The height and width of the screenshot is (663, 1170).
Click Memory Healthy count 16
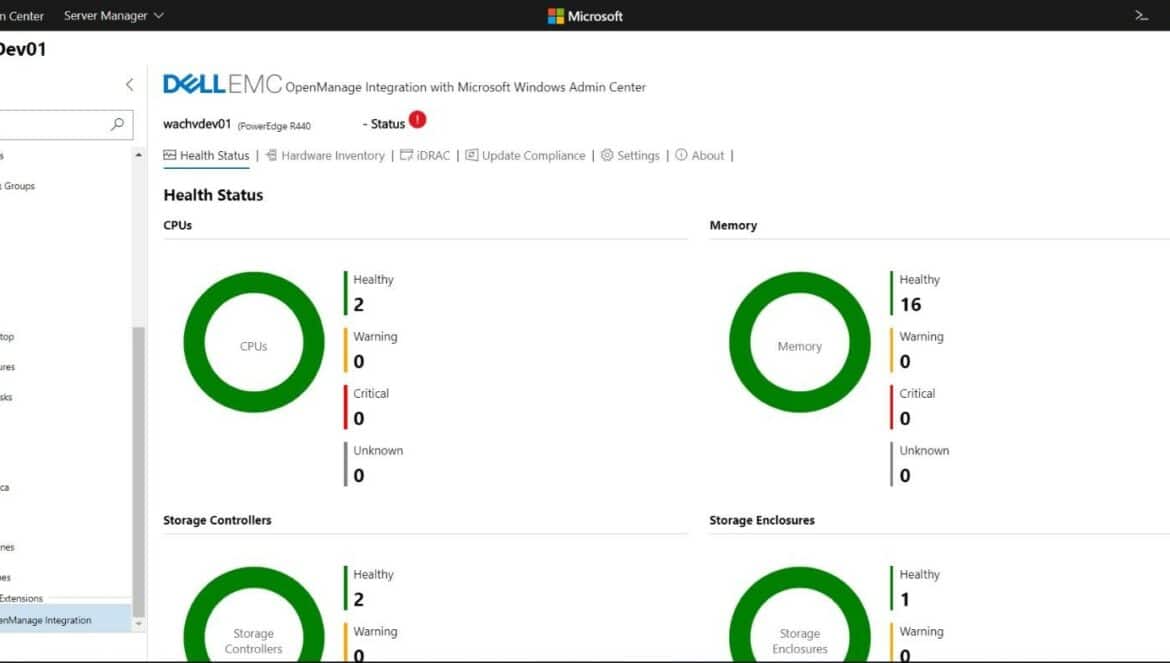point(910,304)
